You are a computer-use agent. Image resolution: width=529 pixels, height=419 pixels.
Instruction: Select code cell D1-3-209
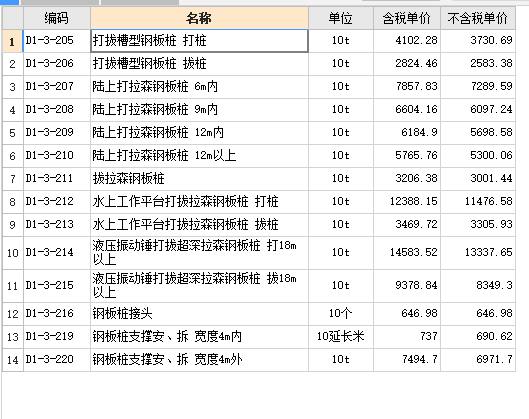click(x=57, y=133)
